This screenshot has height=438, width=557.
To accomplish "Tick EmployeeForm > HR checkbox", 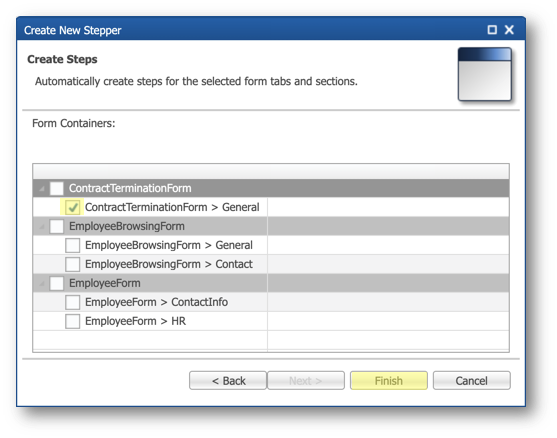I will click(x=72, y=321).
